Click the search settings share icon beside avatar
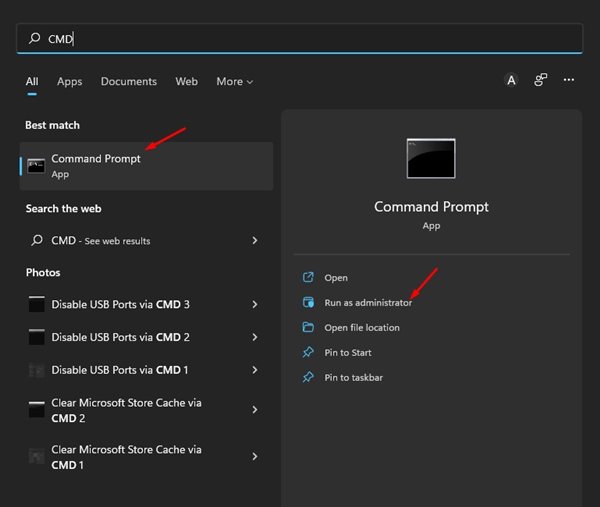 pyautogui.click(x=541, y=81)
